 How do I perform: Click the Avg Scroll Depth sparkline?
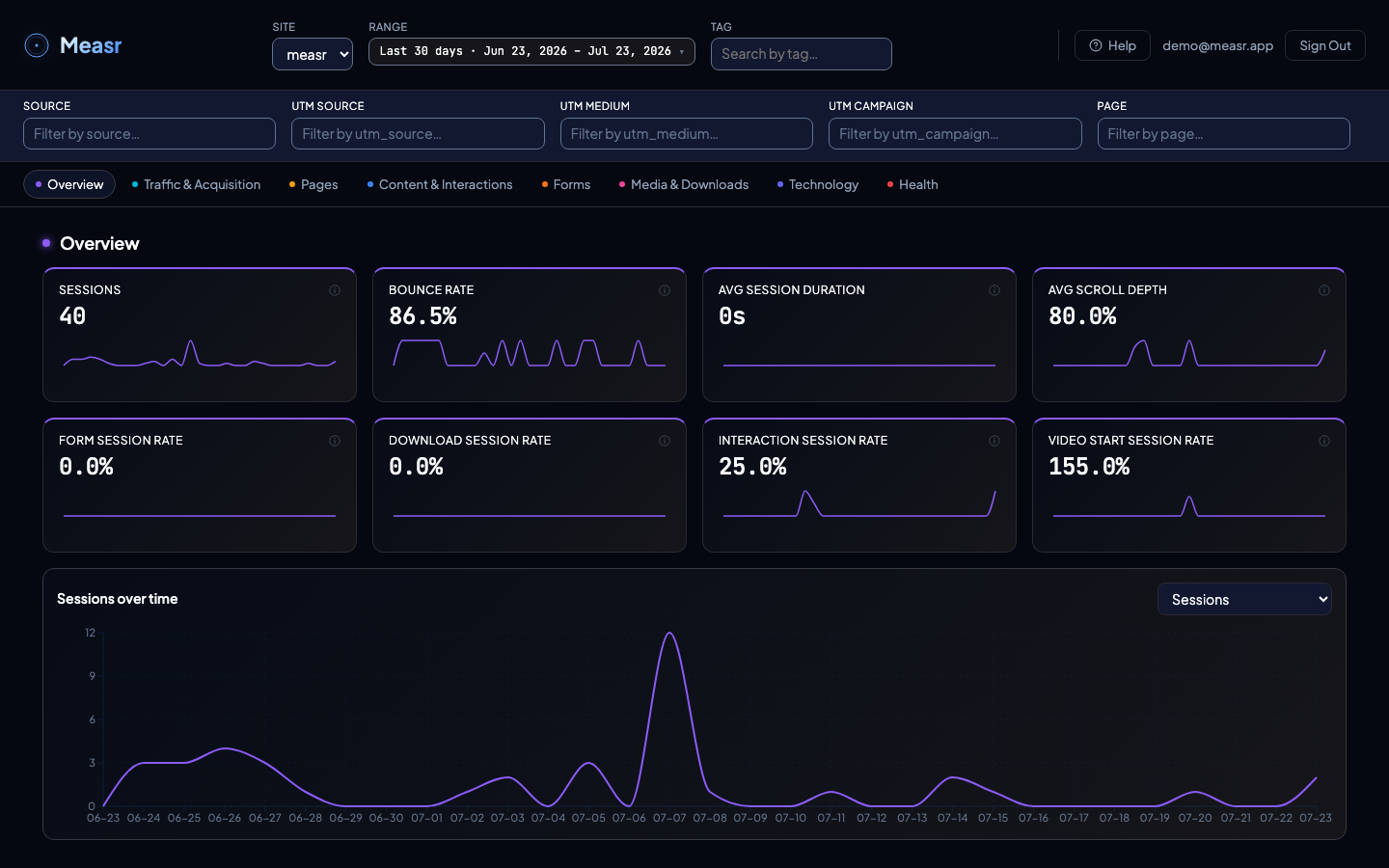pyautogui.click(x=1189, y=354)
